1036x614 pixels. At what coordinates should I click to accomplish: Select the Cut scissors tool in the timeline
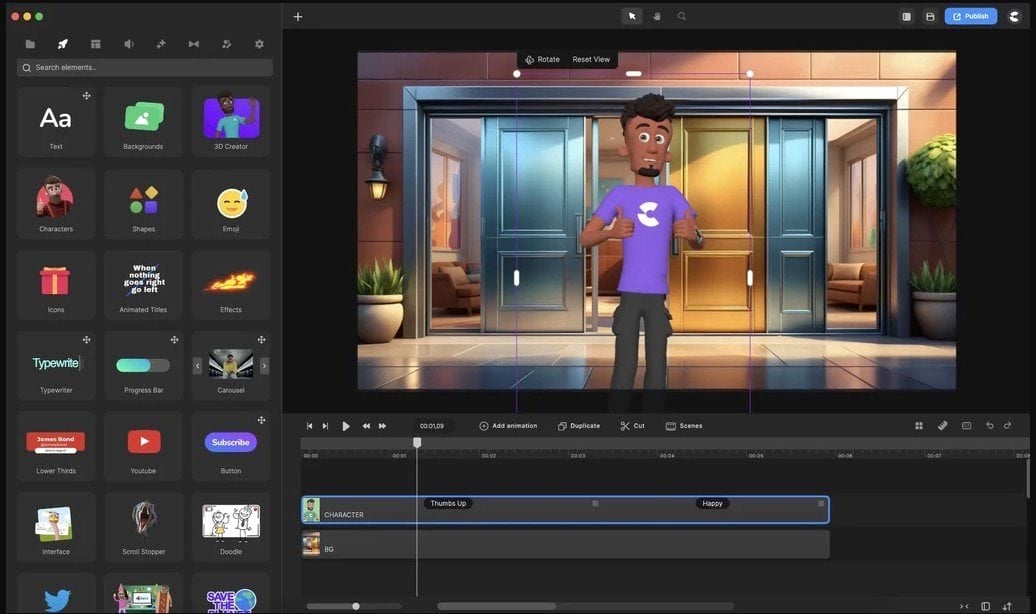pyautogui.click(x=632, y=425)
